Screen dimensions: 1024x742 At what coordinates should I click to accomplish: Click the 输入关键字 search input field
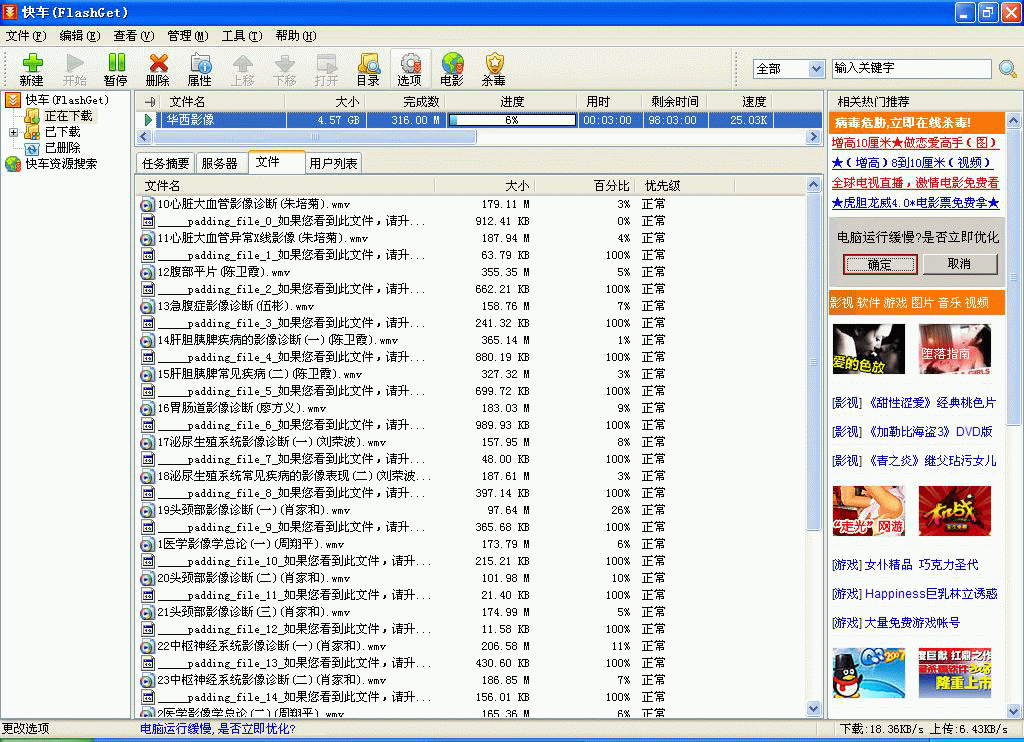911,69
